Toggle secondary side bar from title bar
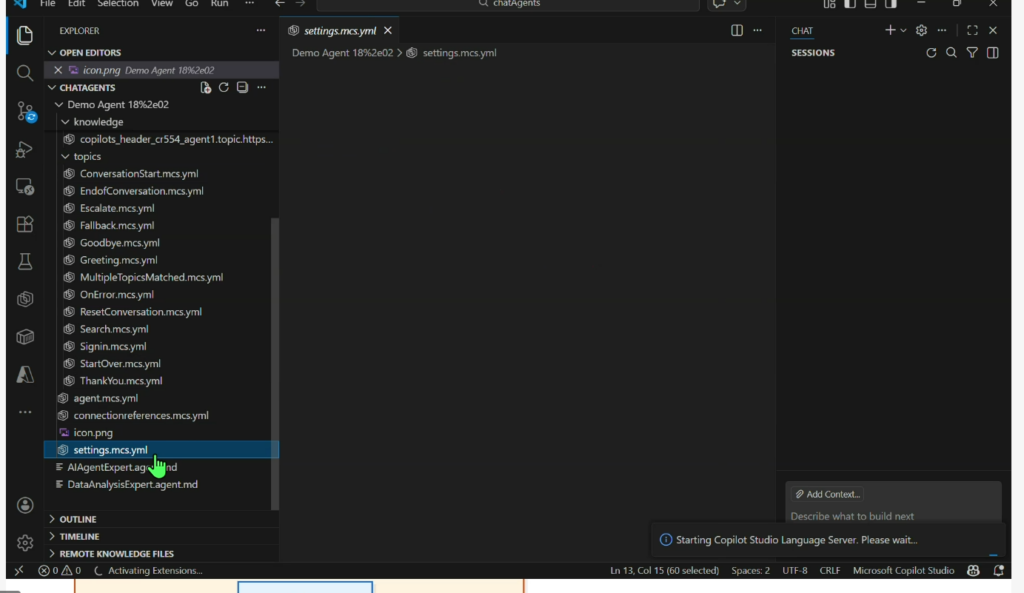1024x593 pixels. coord(891,4)
